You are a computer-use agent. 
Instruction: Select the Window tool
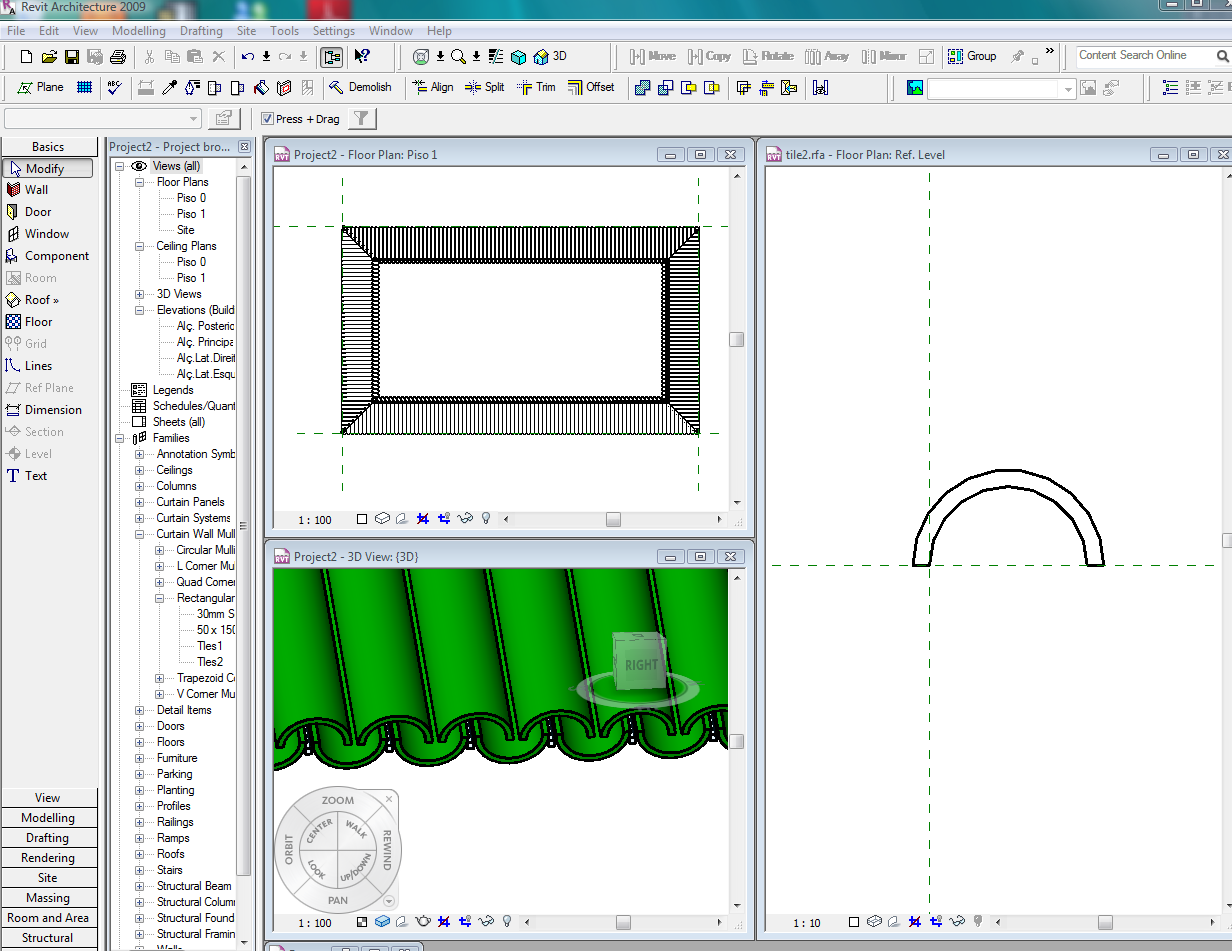46,234
